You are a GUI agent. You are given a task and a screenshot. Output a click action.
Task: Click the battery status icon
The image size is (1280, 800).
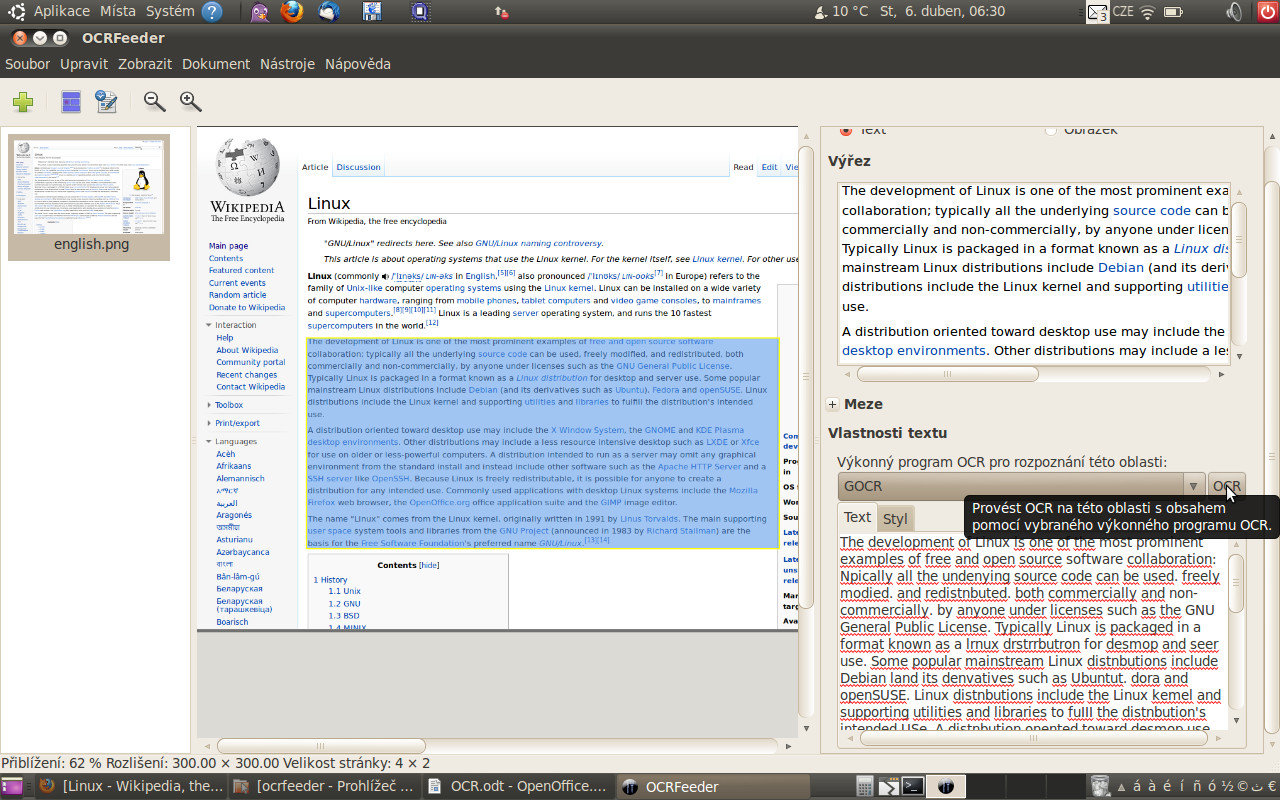point(1171,12)
